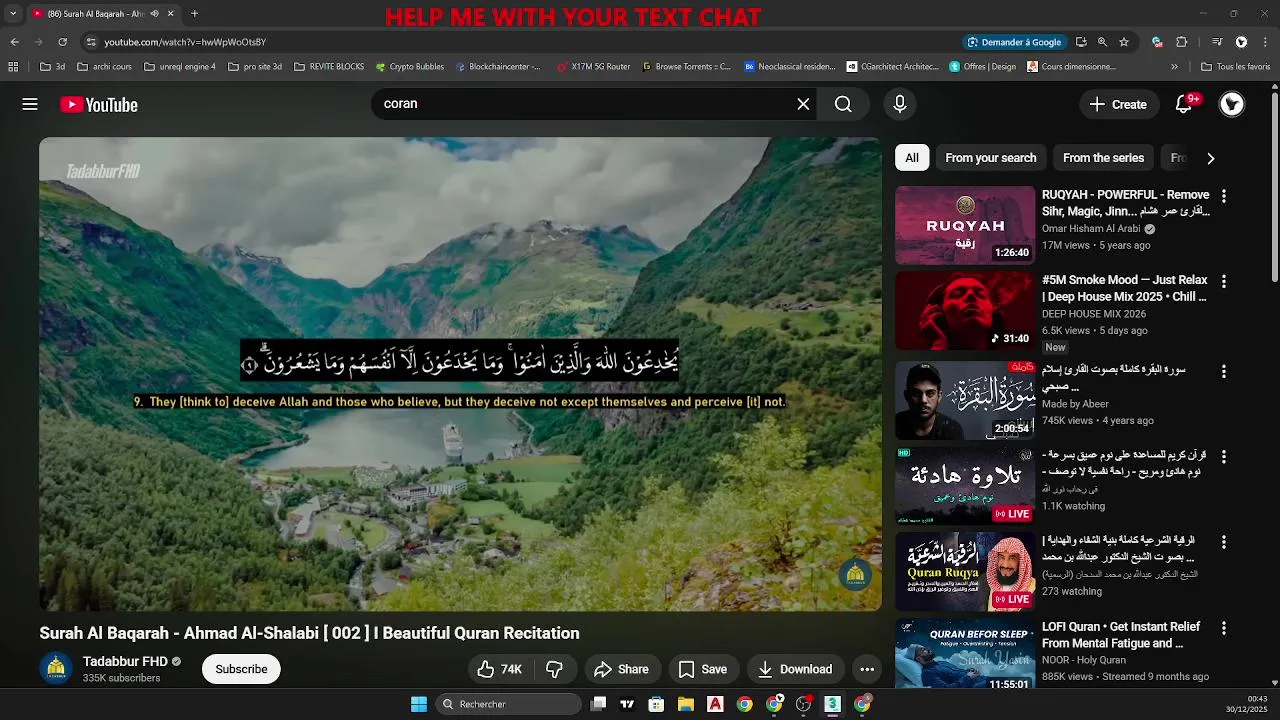
Task: Save the video to a playlist
Action: click(703, 669)
